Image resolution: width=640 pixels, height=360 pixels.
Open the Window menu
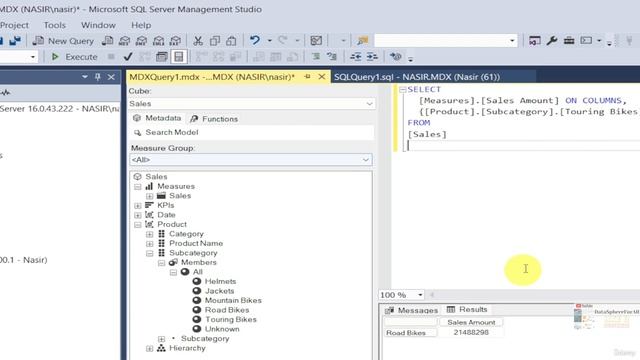[x=98, y=25]
